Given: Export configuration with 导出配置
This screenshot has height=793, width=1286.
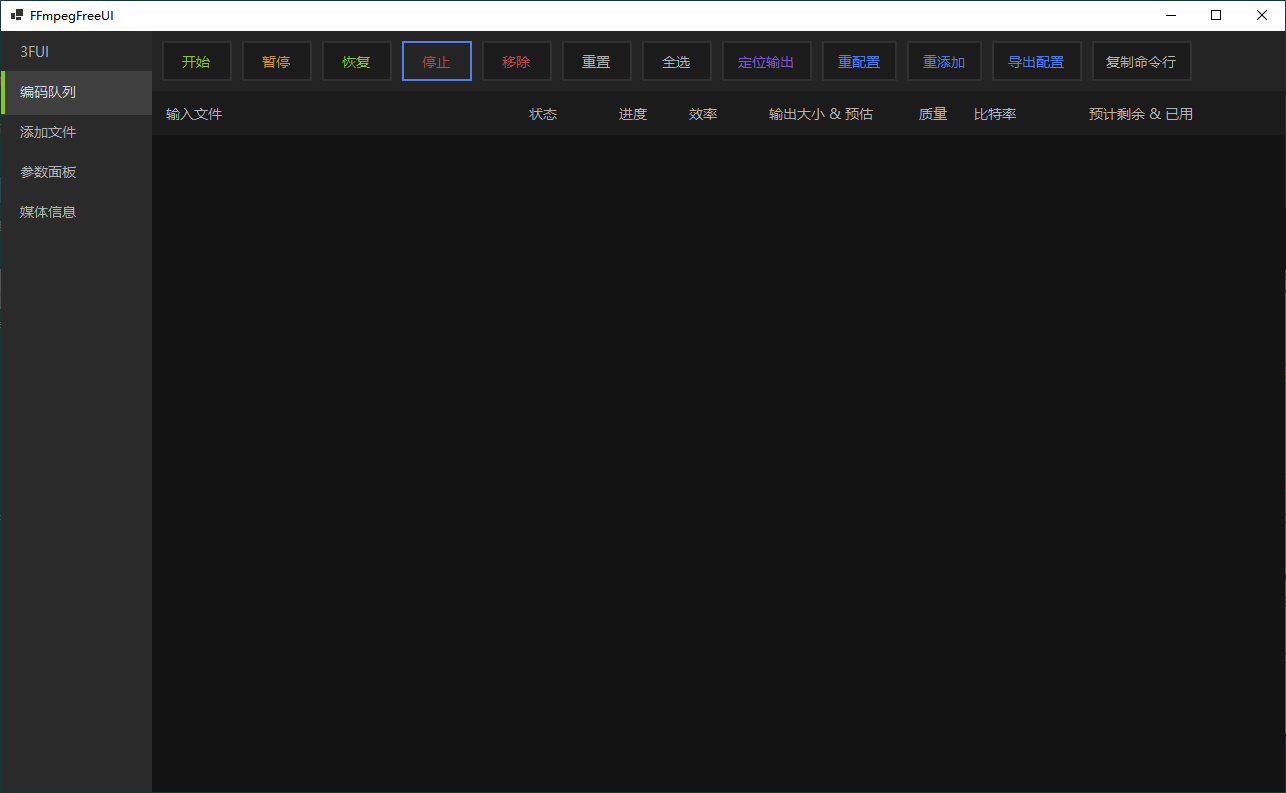Looking at the screenshot, I should coord(1036,61).
